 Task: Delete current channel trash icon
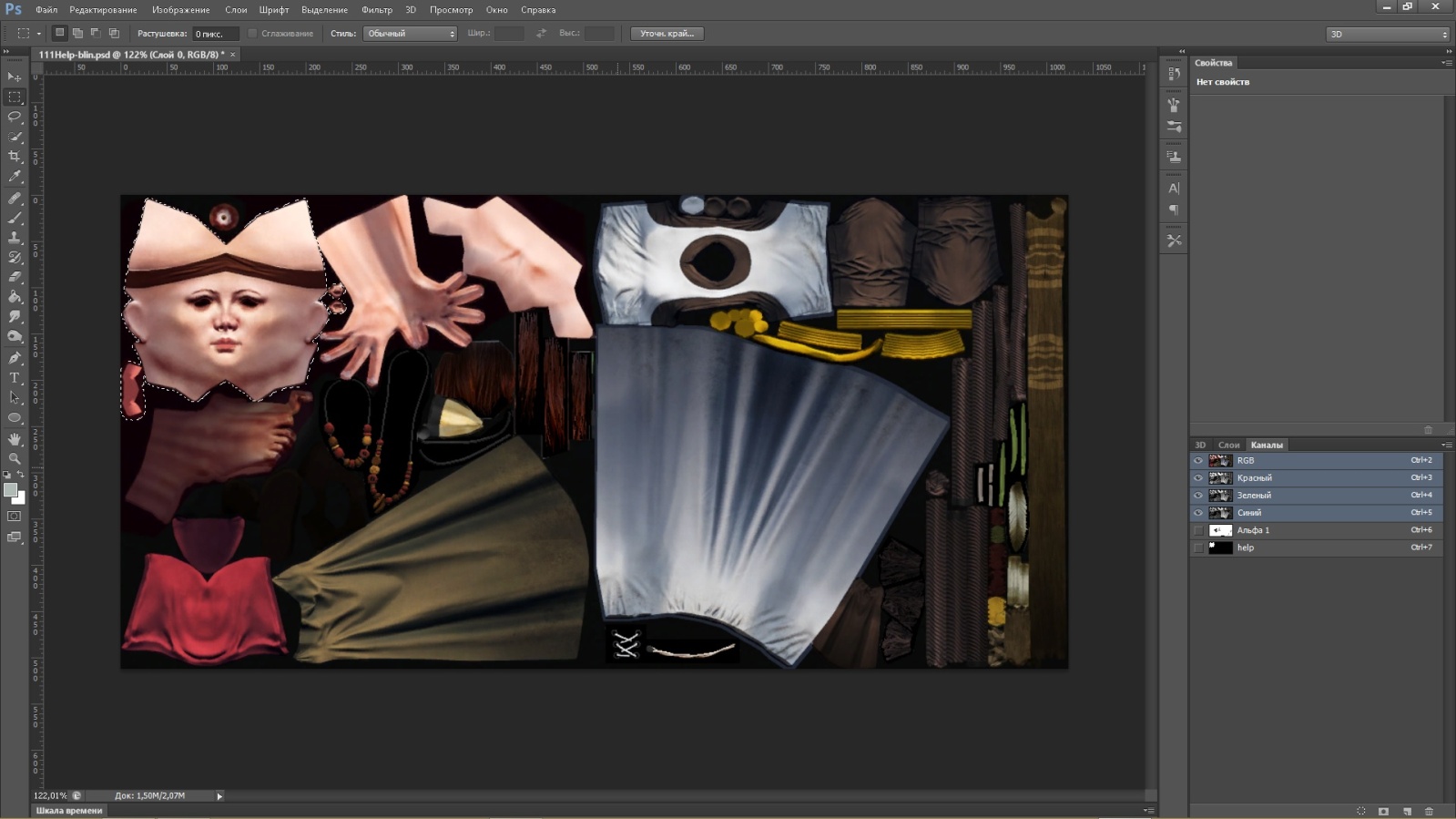coord(1429,811)
